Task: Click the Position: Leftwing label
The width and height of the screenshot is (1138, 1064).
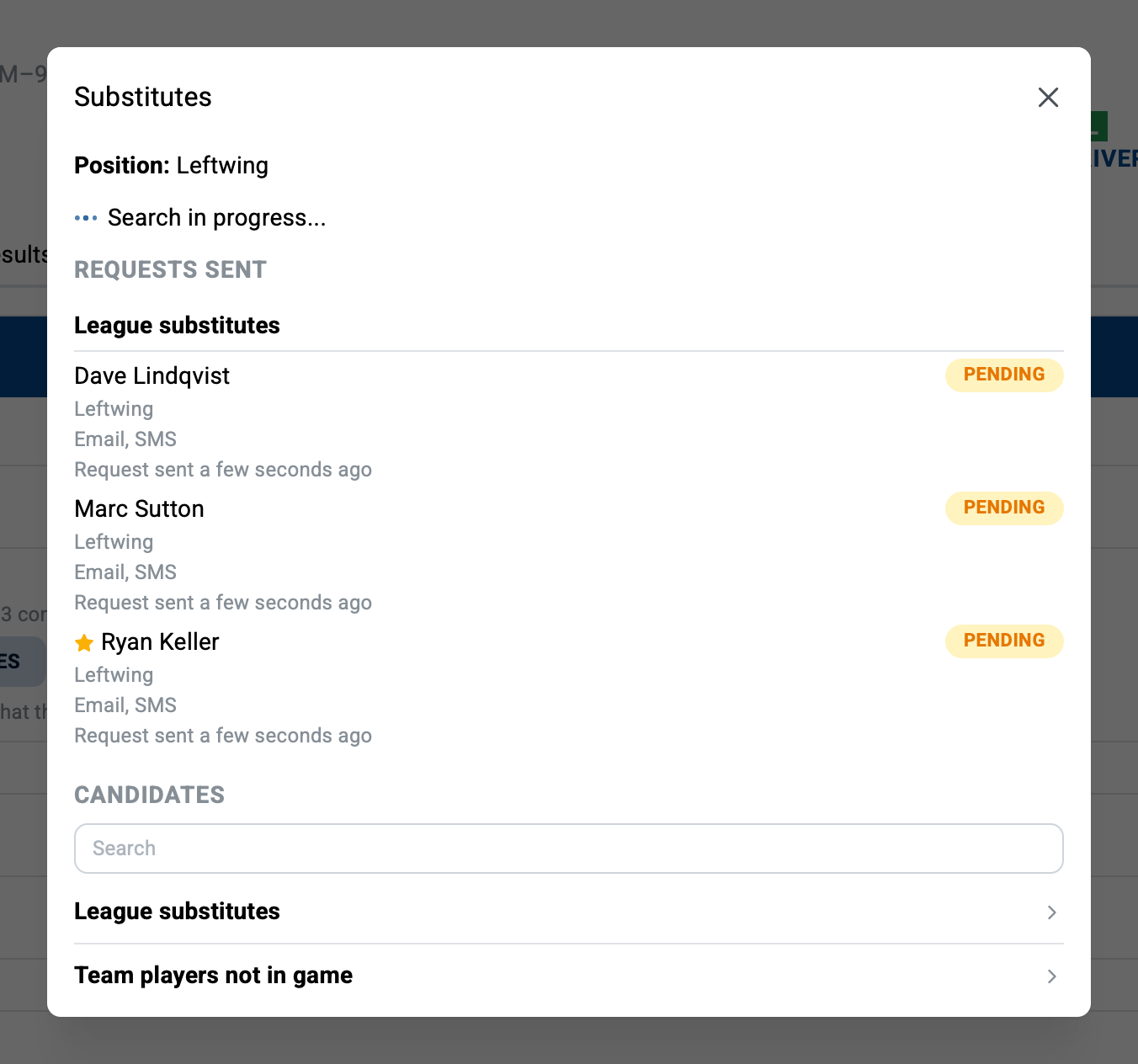Action: (x=171, y=166)
